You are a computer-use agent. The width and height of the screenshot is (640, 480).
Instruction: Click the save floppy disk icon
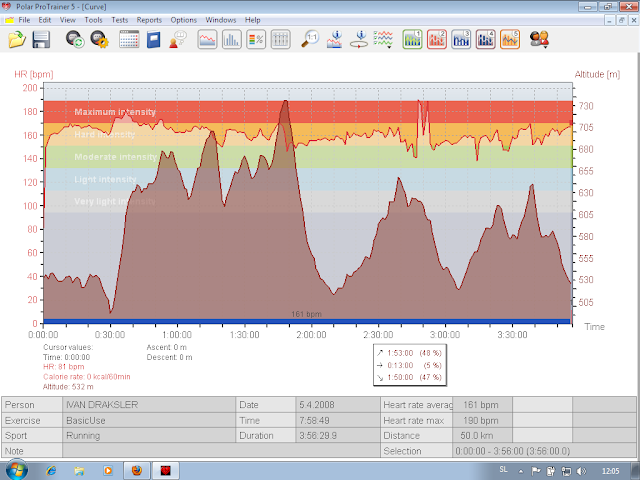pyautogui.click(x=41, y=40)
